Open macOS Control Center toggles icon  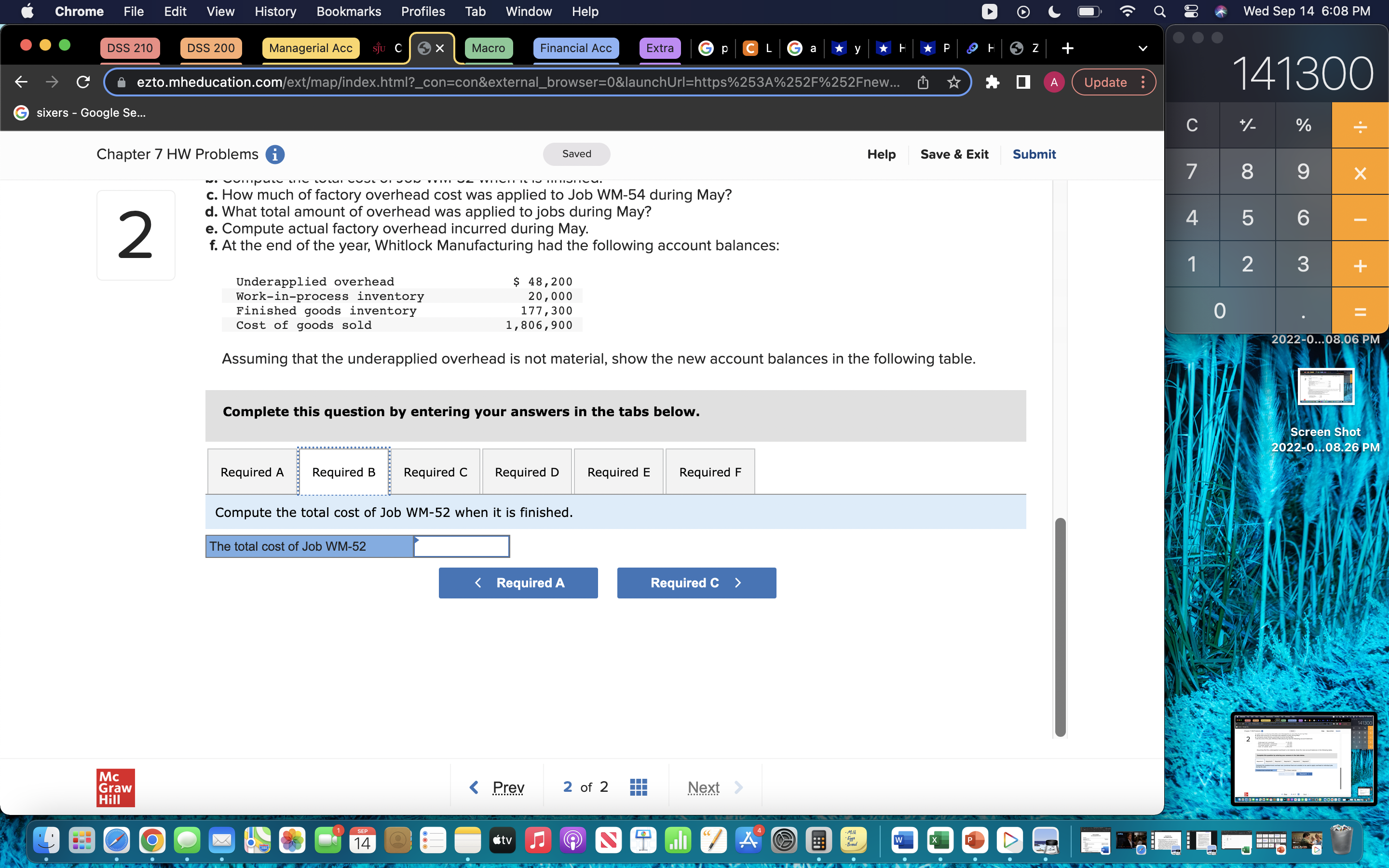click(1191, 12)
